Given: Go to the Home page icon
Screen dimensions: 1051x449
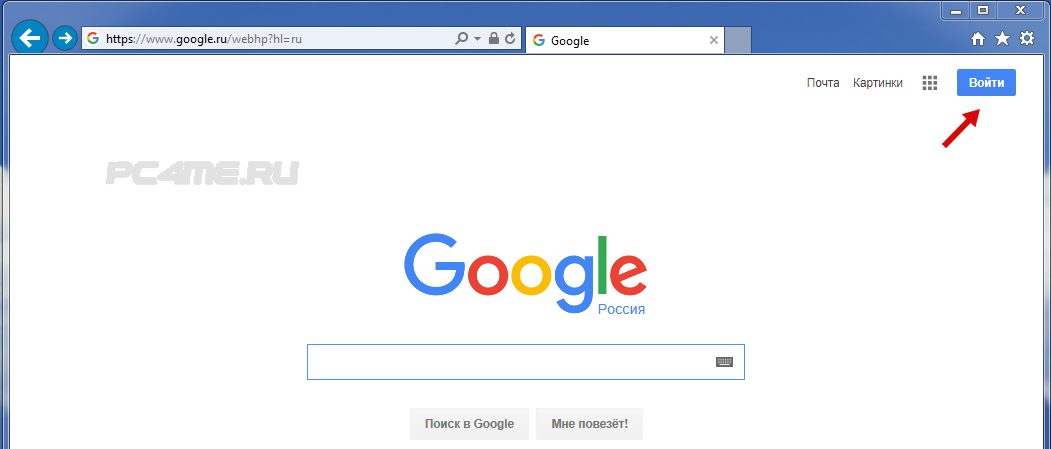Looking at the screenshot, I should (978, 40).
